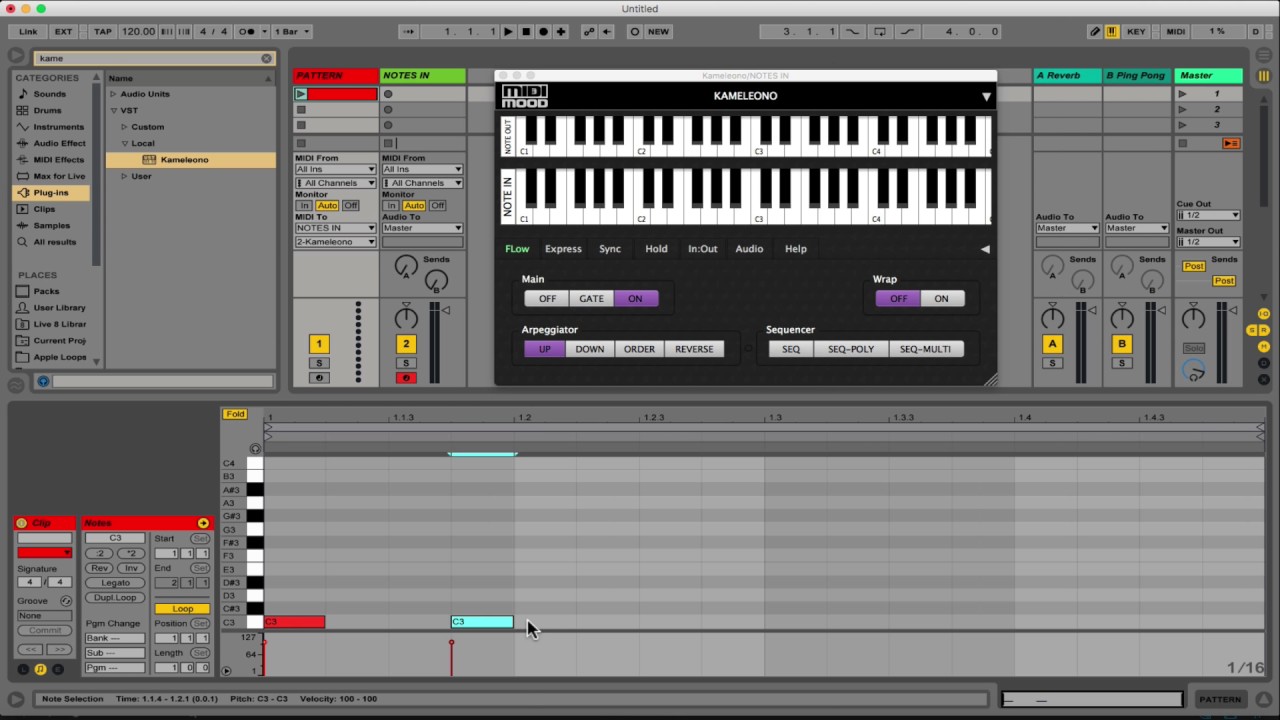Click the Session Record circle button
This screenshot has width=1280, height=720.
point(634,32)
